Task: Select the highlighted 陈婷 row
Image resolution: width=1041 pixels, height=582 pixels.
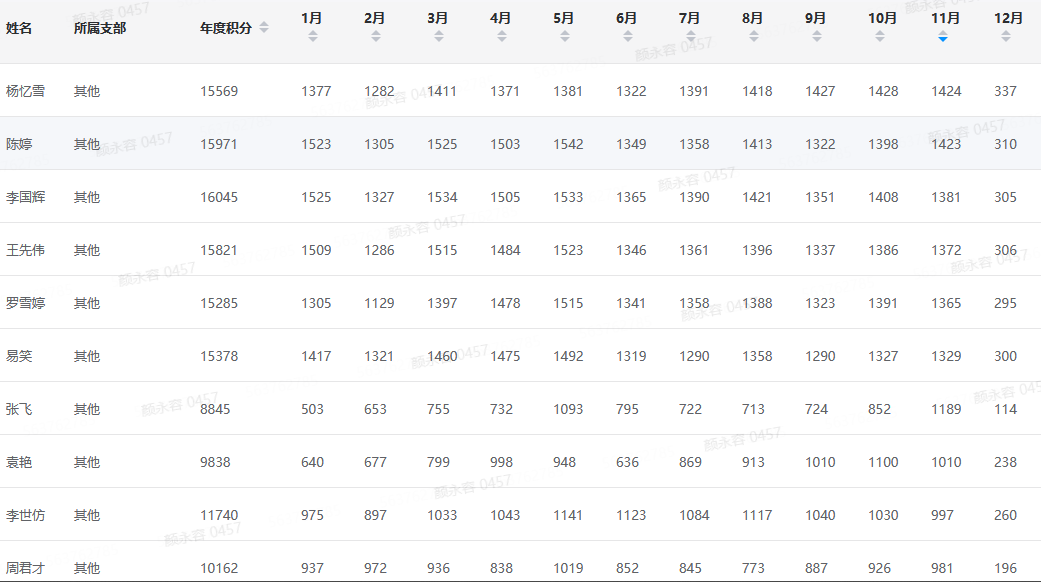Action: point(520,144)
